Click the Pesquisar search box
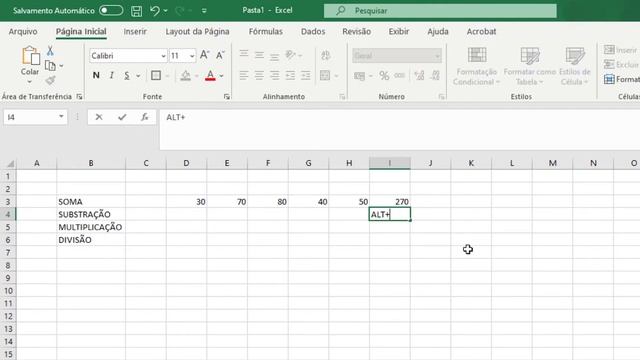640x360 pixels. coord(440,11)
